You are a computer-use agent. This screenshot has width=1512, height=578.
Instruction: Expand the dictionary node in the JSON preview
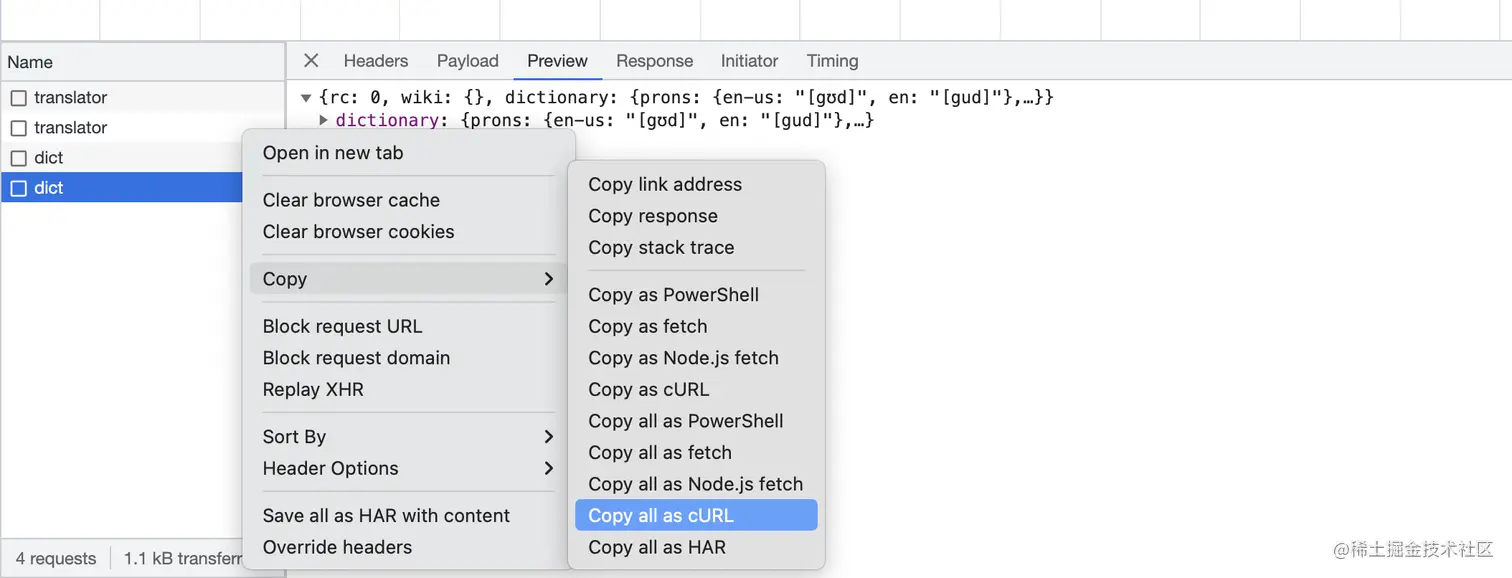(323, 121)
